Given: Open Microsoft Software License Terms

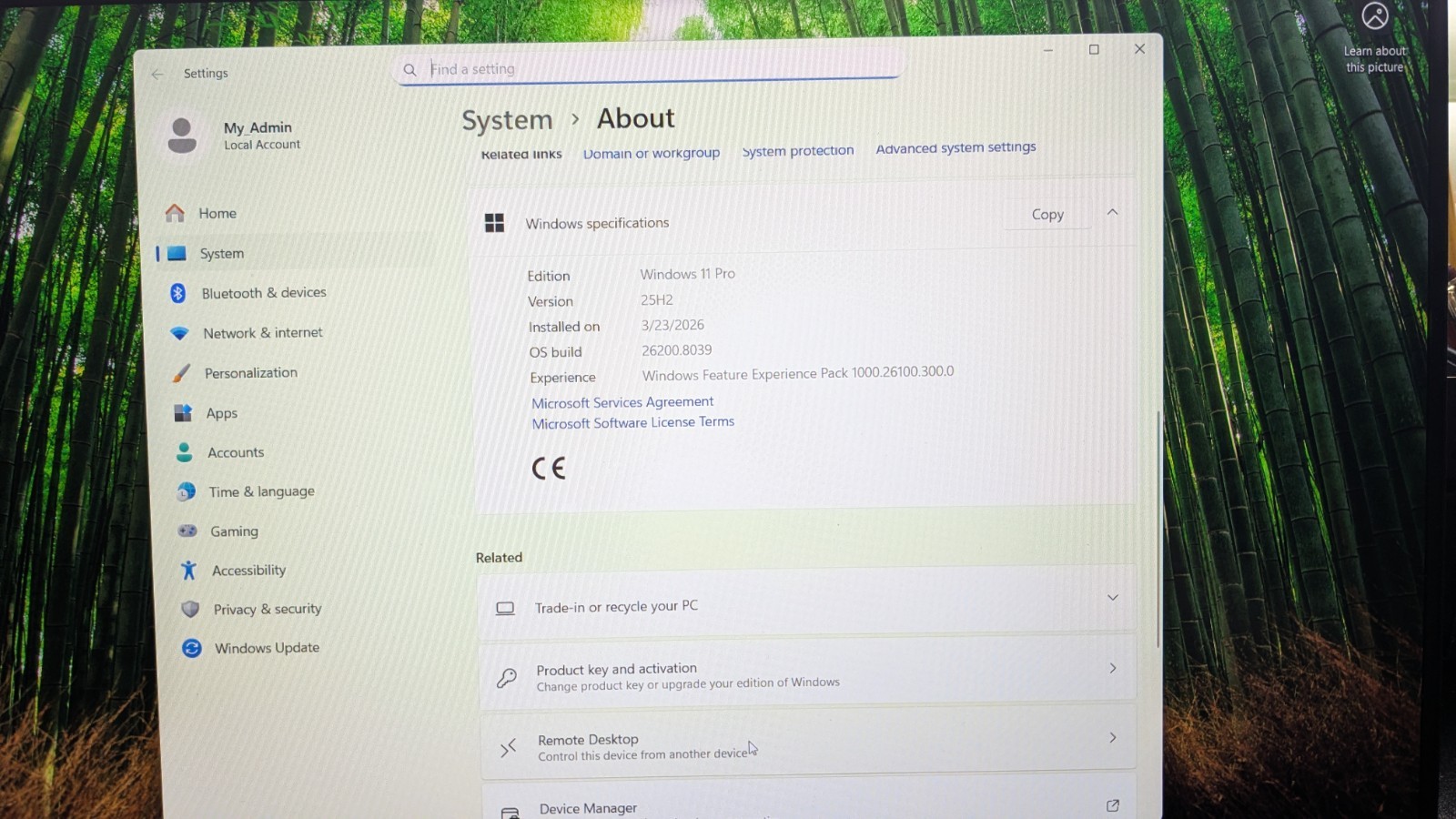Looking at the screenshot, I should (x=632, y=423).
